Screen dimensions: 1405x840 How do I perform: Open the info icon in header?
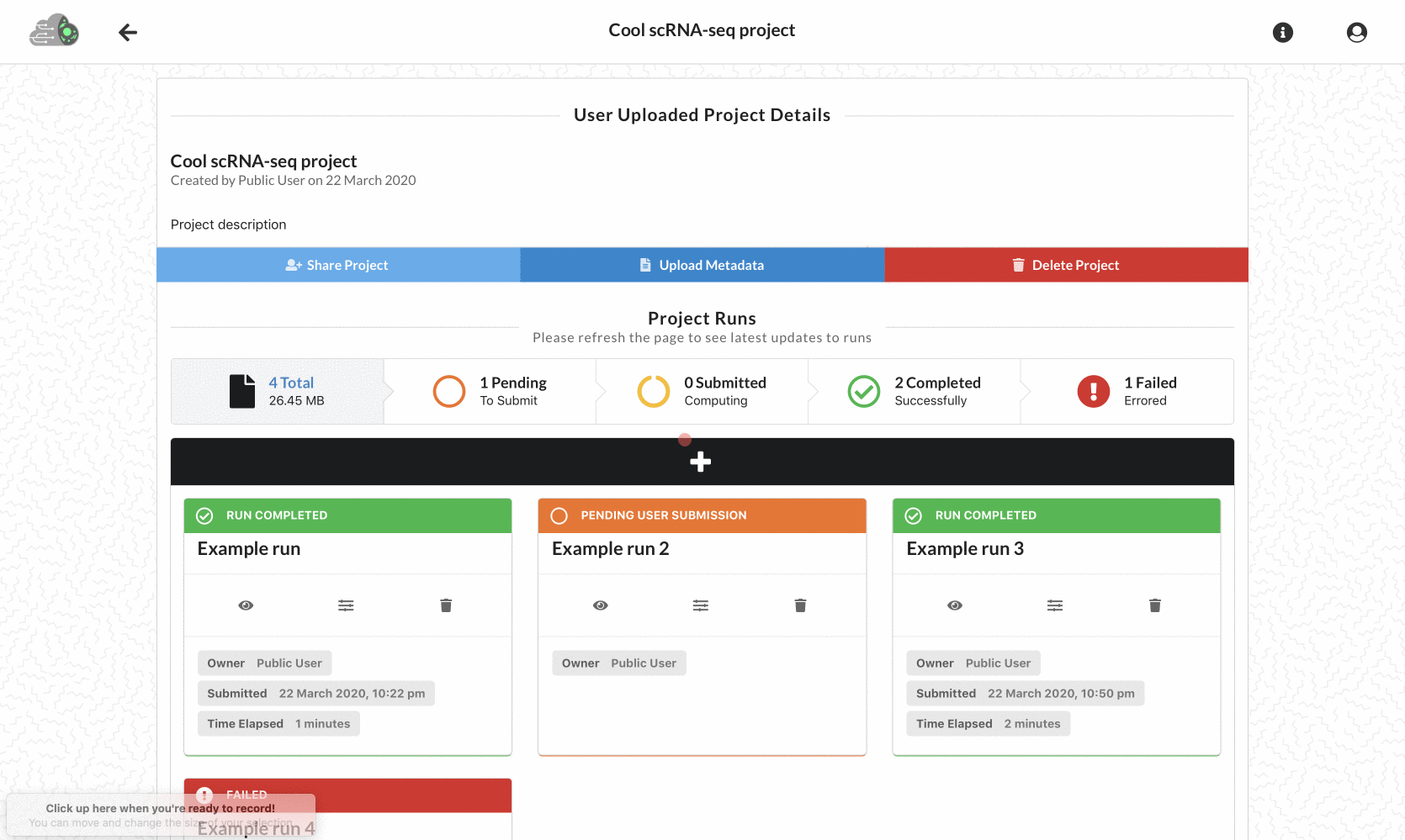(1282, 33)
